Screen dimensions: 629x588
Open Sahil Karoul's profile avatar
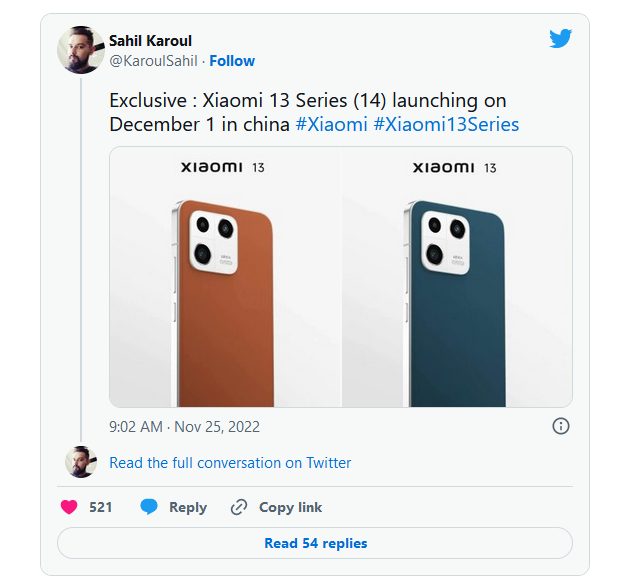pyautogui.click(x=80, y=49)
